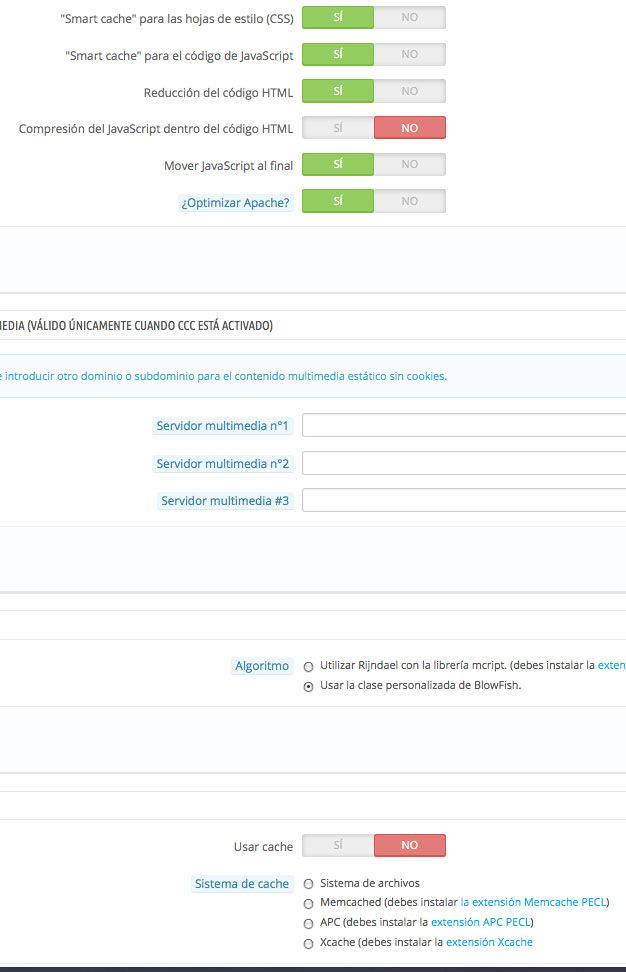Image resolution: width=626 pixels, height=972 pixels.
Task: Set Mover JavaScript al final to NO
Action: coord(410,164)
